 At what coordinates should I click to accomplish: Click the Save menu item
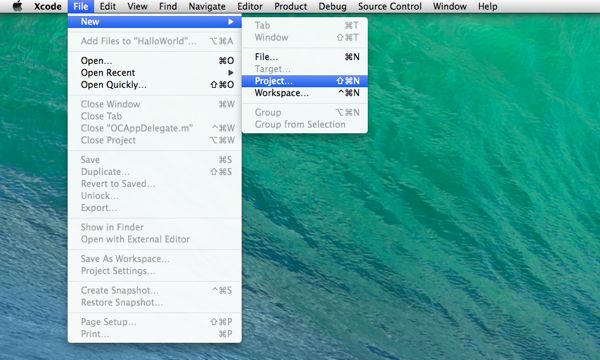point(155,160)
